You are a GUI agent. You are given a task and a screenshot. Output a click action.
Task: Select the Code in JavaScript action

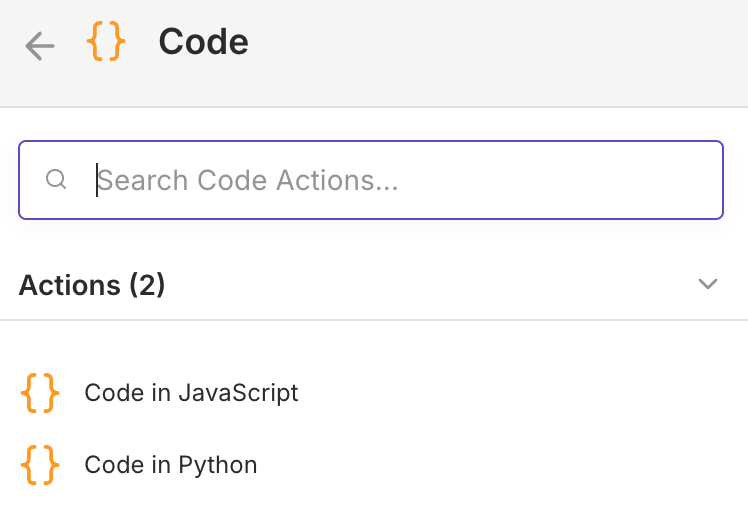191,393
